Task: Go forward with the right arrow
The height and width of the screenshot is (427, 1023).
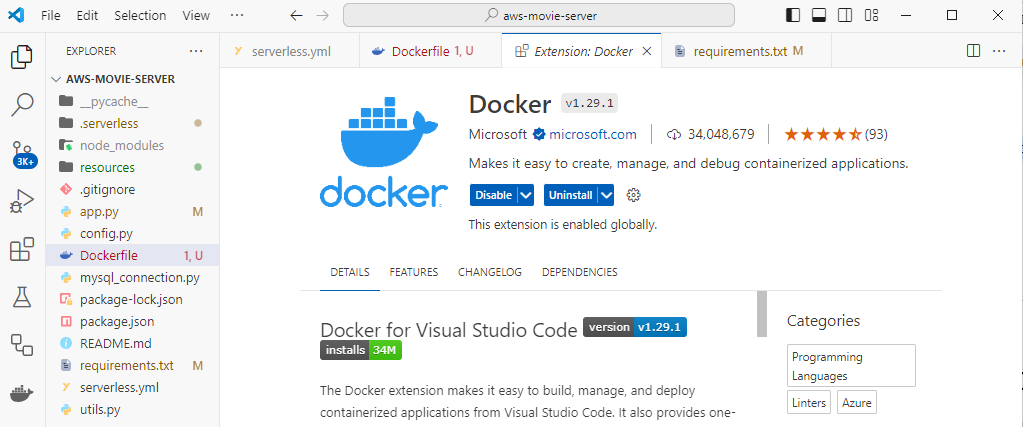Action: (322, 16)
